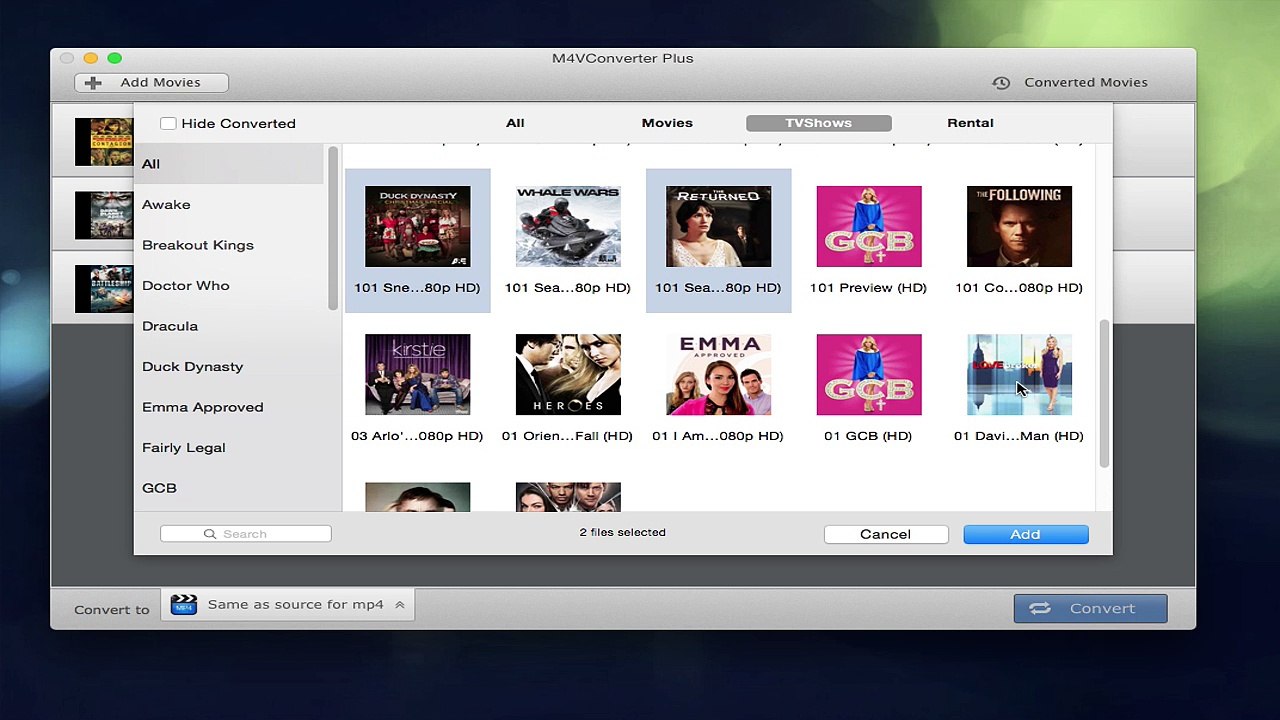The image size is (1280, 720).
Task: Click the "03 Arlo'...080p HD)" label
Action: [417, 436]
